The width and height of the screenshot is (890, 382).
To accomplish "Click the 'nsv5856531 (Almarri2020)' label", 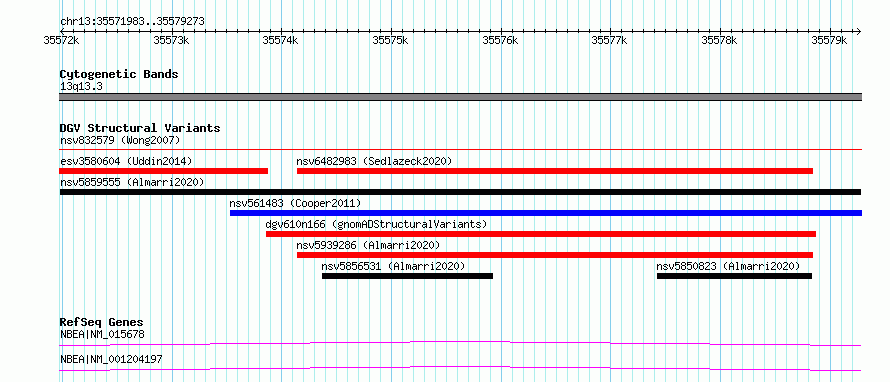I will tap(393, 266).
